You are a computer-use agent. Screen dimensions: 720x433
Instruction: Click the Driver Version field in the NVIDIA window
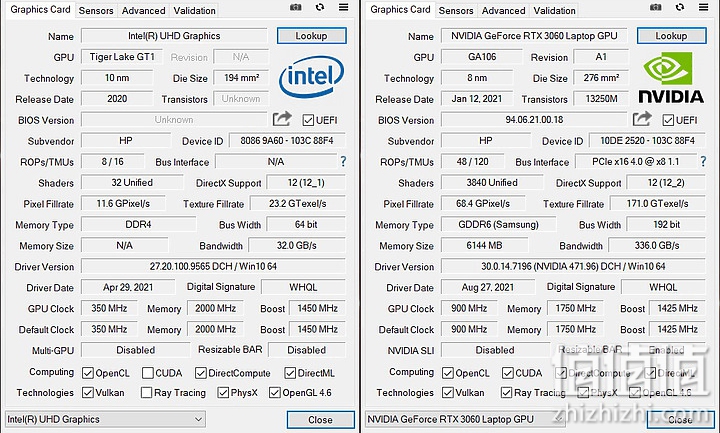573,266
